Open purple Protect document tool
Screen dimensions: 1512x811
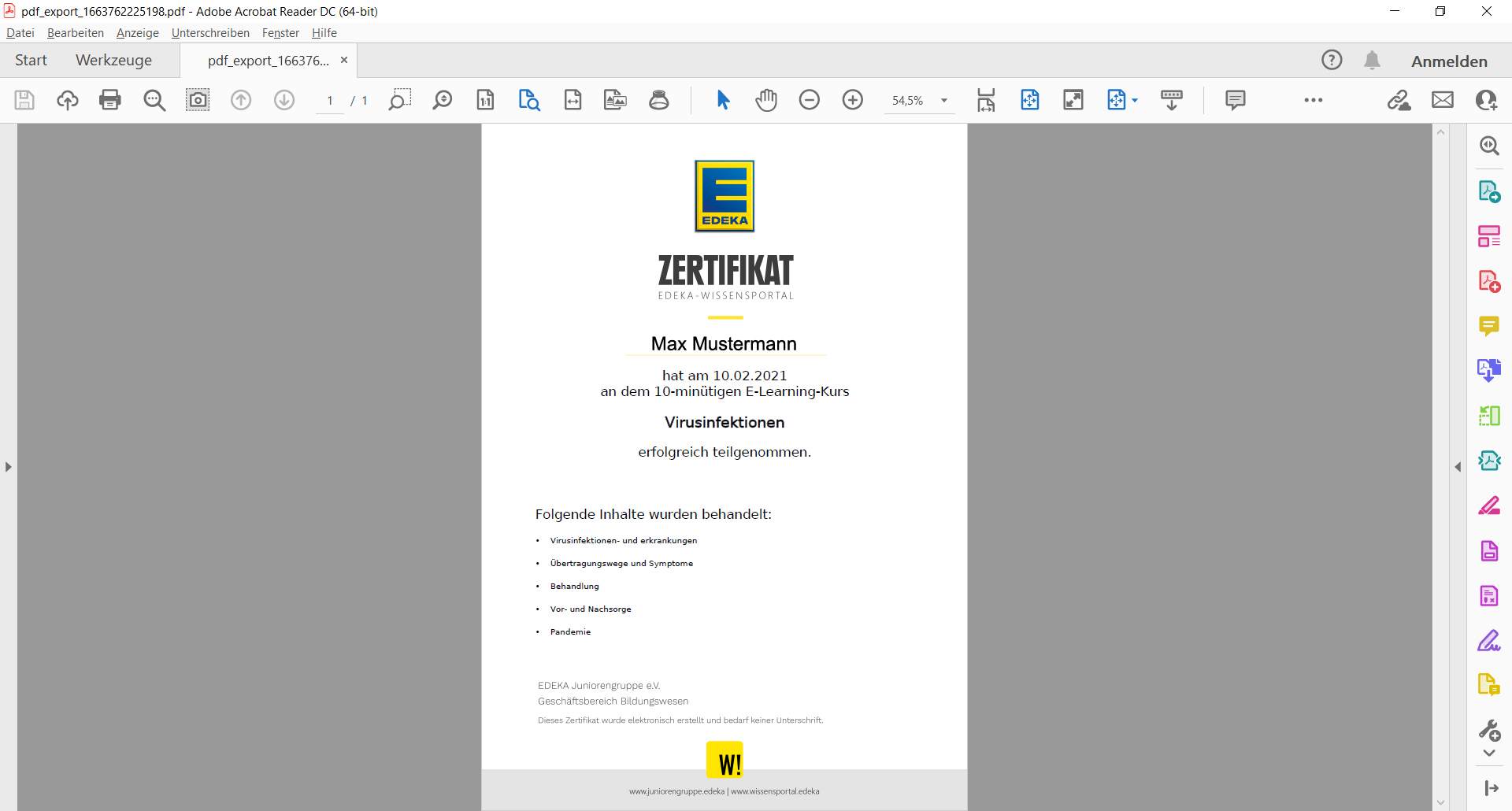1489,550
